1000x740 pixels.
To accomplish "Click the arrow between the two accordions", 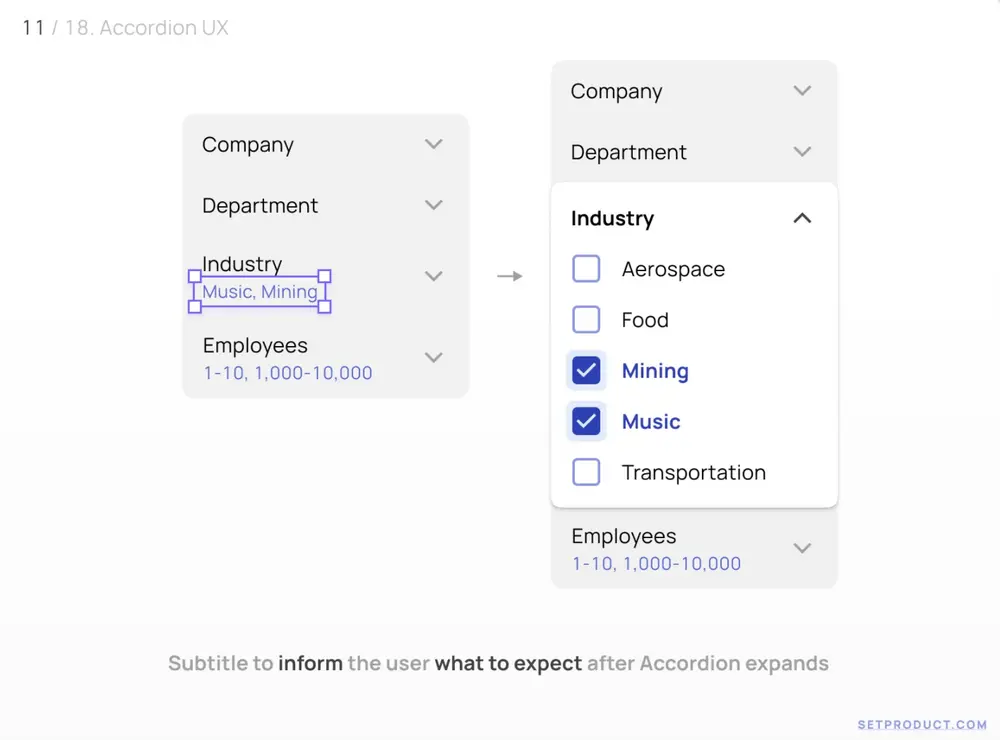I will click(510, 276).
